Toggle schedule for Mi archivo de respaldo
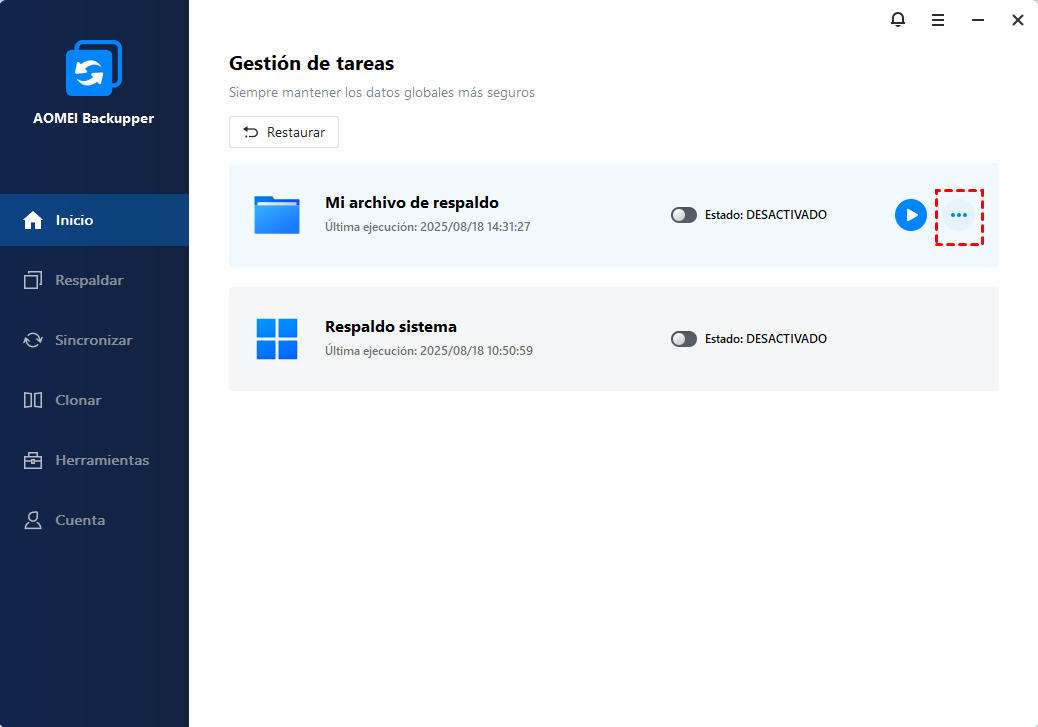 click(684, 215)
